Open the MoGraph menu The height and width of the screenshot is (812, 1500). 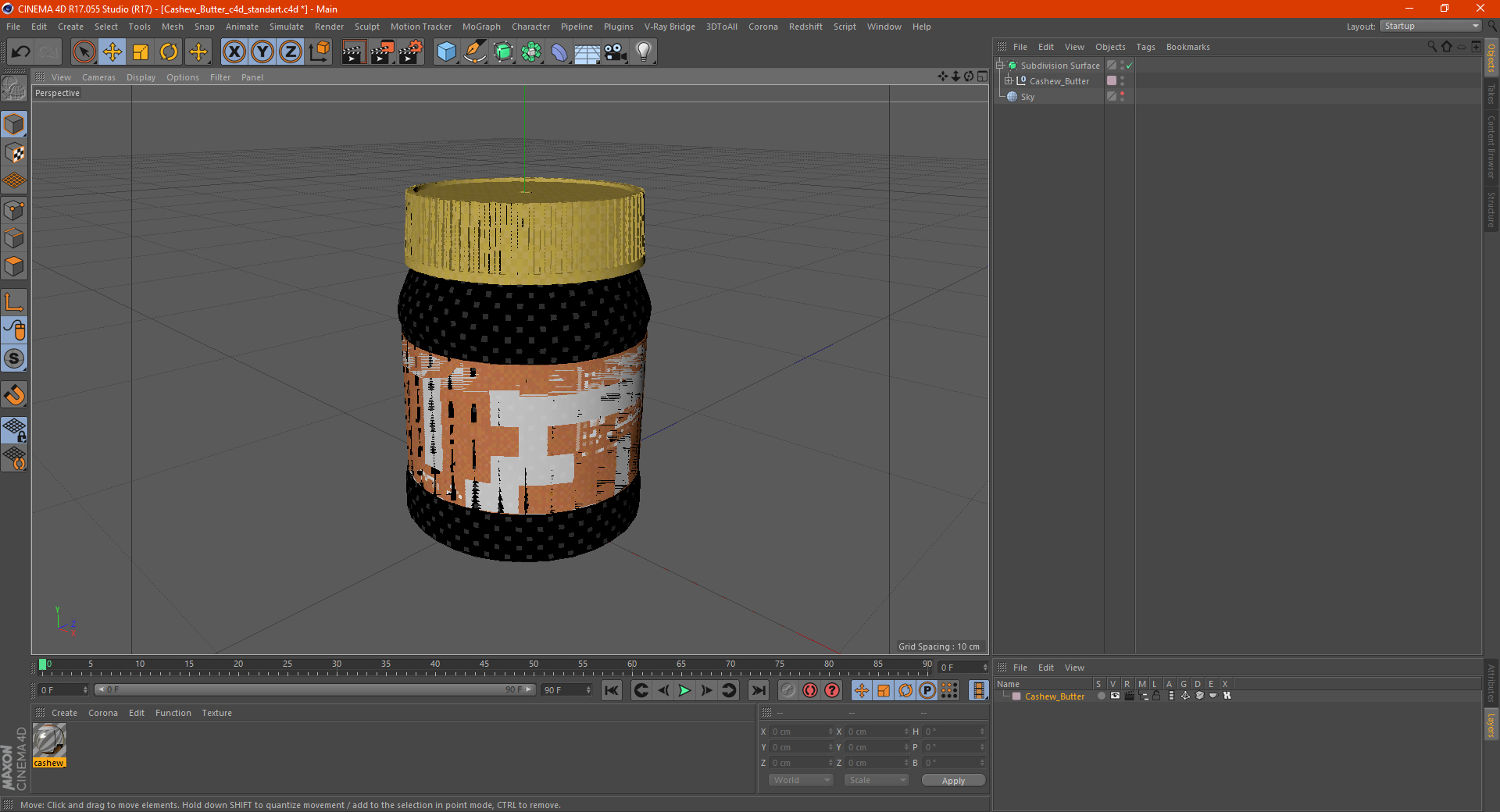pos(481,27)
